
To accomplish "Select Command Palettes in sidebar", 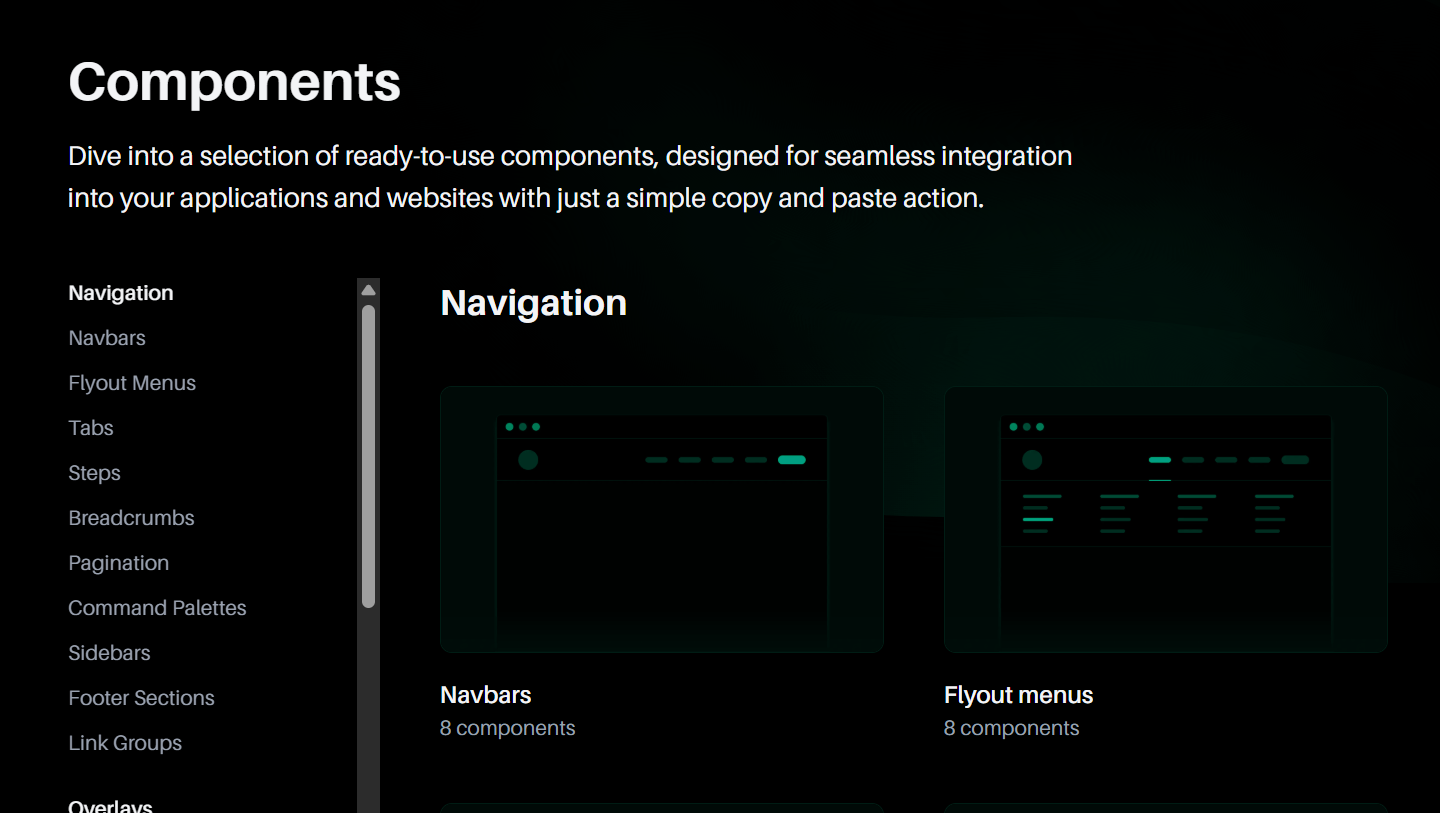I will point(157,608).
